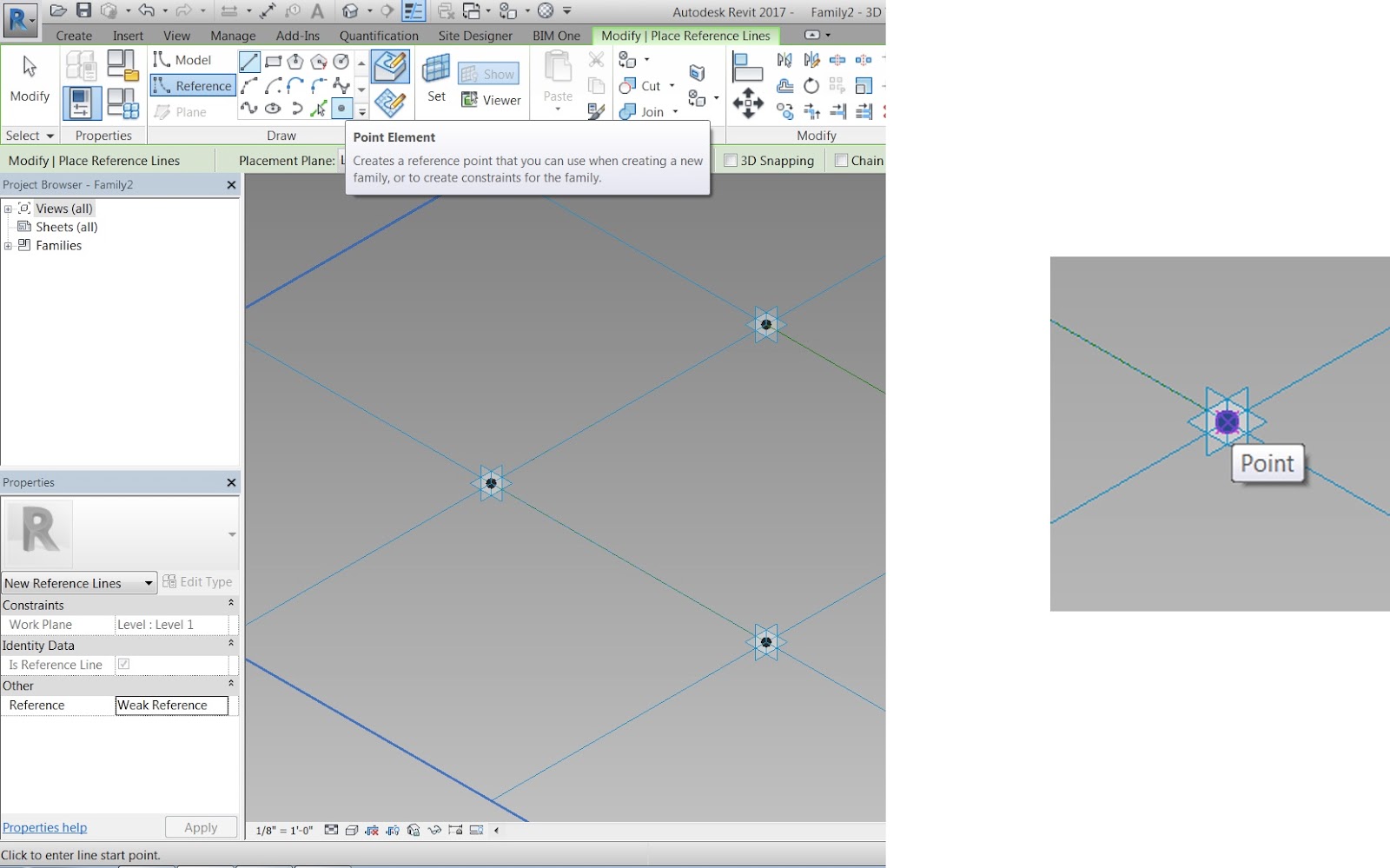Select the Circle drawing tool
This screenshot has height=868, width=1390.
[x=341, y=61]
